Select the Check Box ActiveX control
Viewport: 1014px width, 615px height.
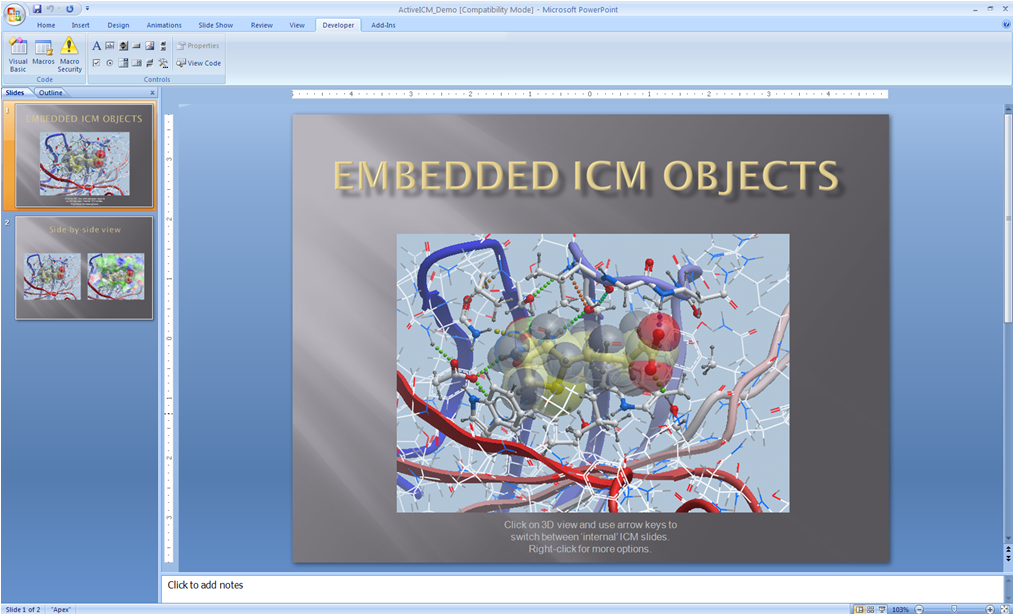click(96, 63)
